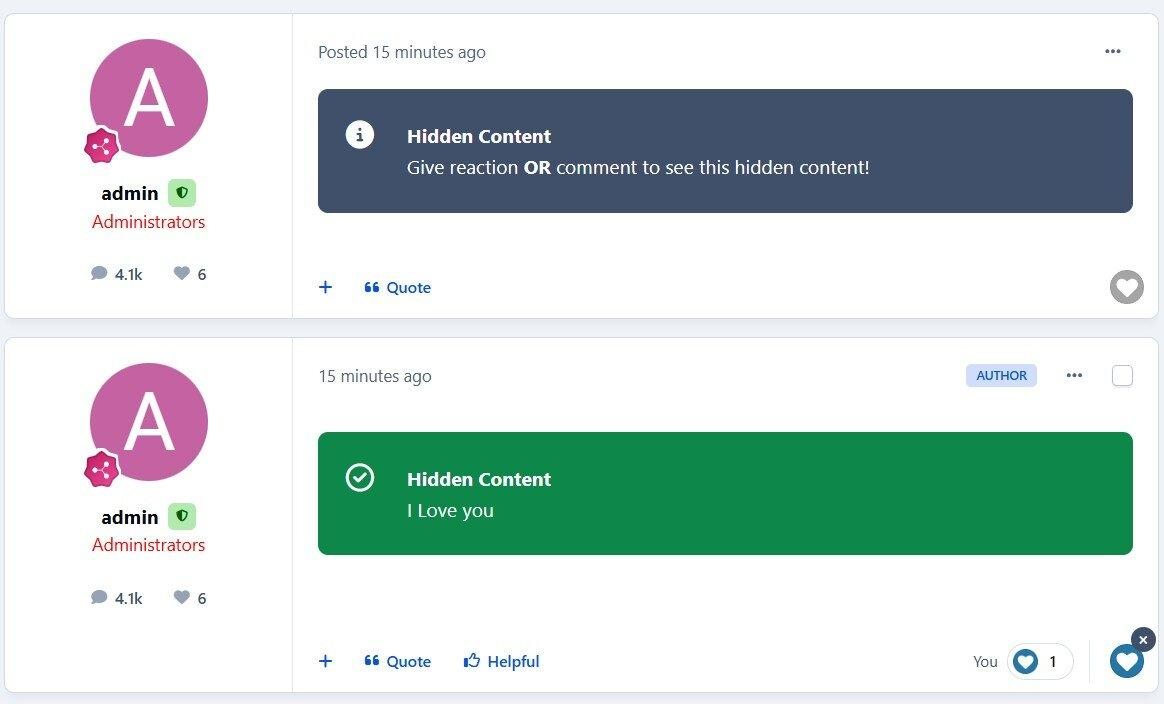Open the first post's three-dot options menu

point(1113,52)
